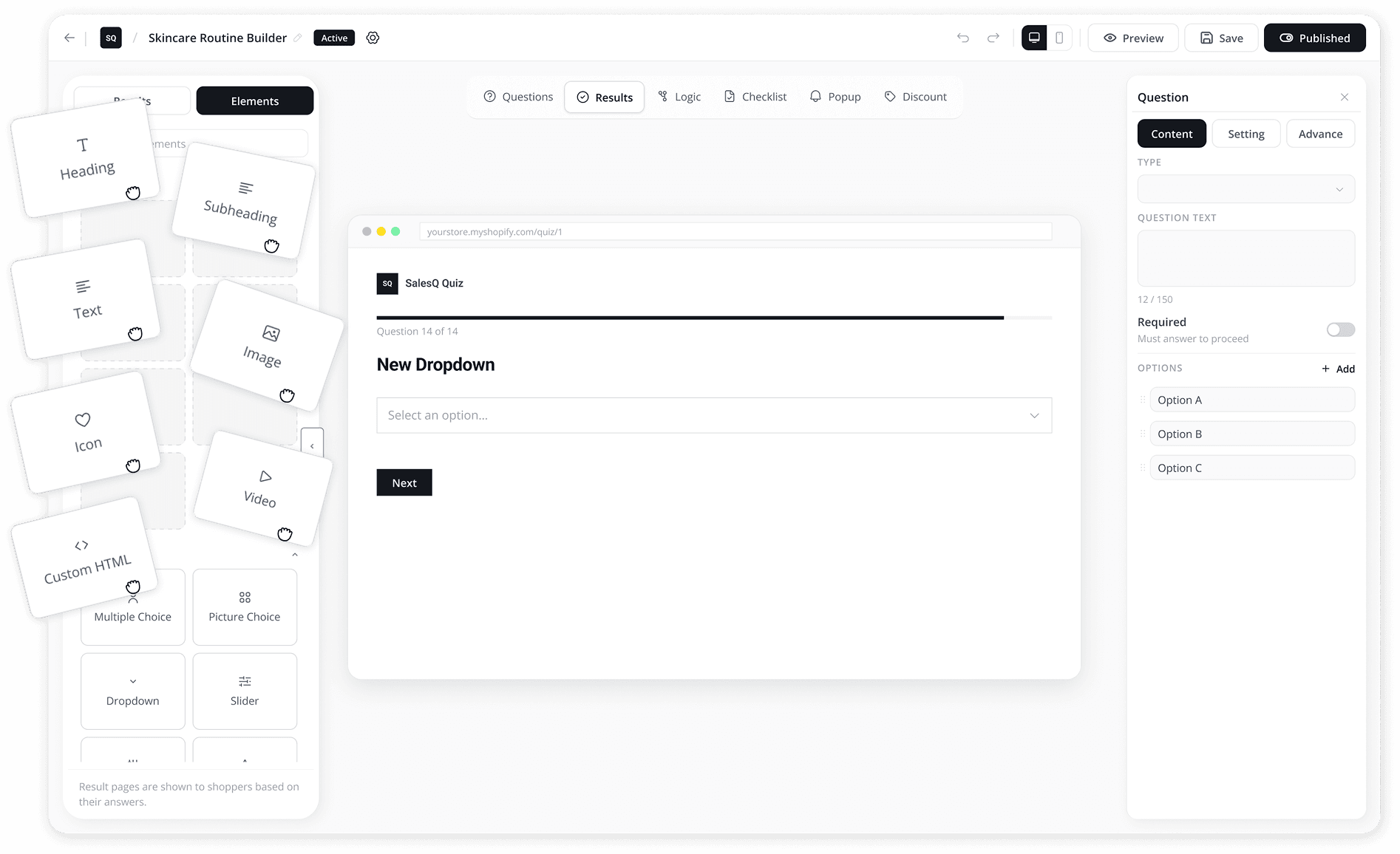Save the quiz
1400x854 pixels.
tap(1221, 38)
